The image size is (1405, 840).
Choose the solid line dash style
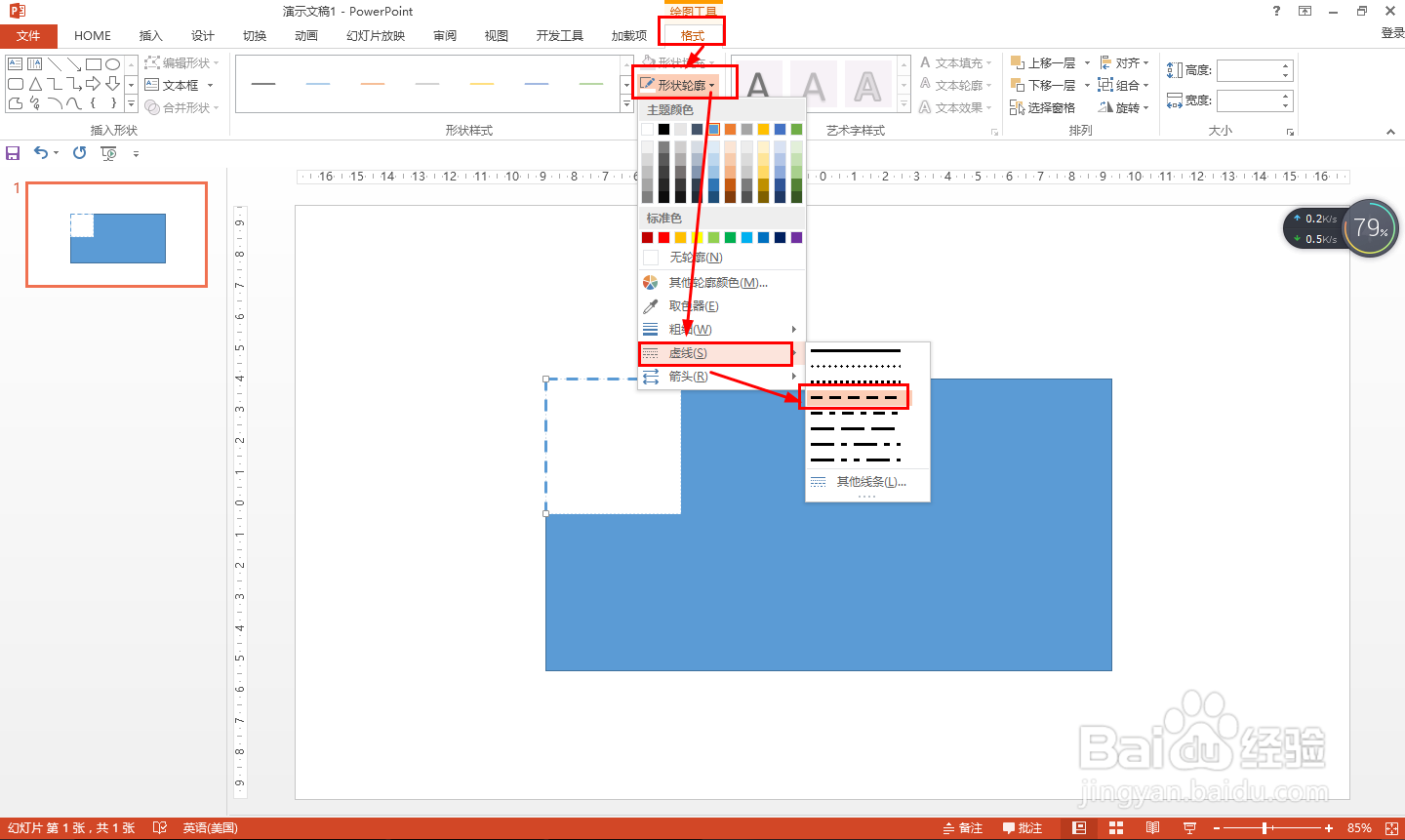pos(855,351)
